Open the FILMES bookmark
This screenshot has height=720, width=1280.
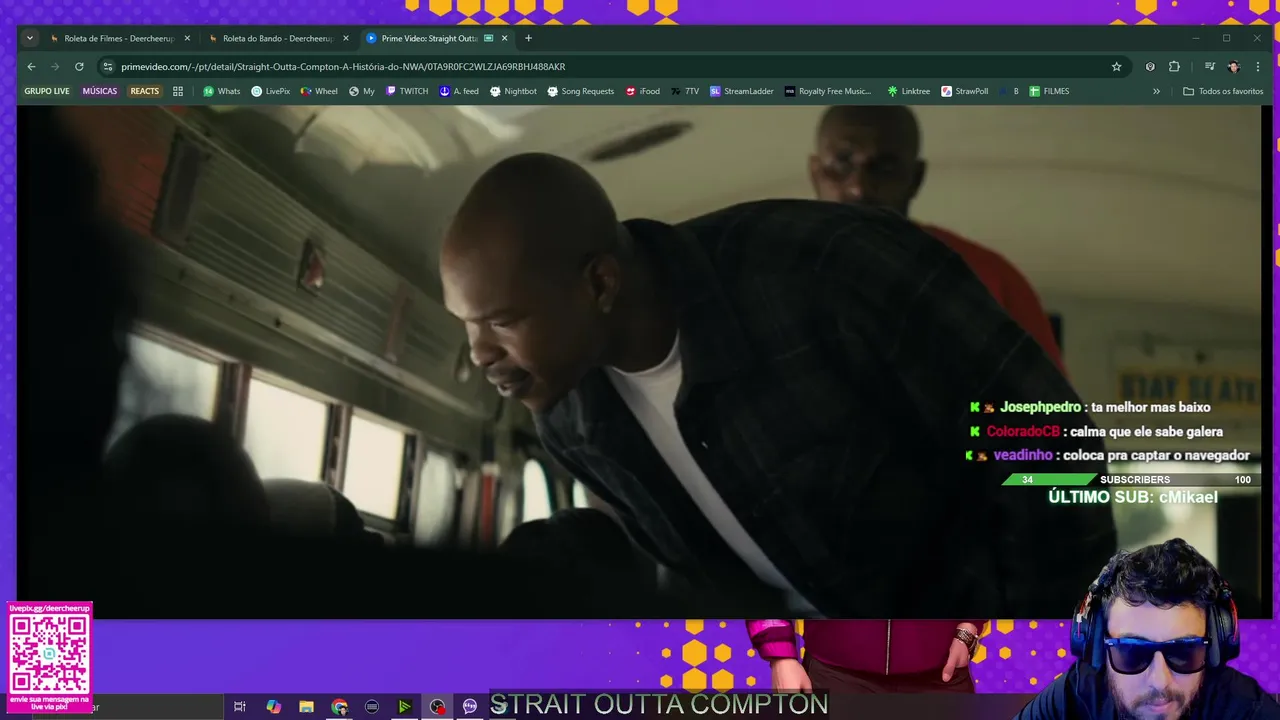pos(1049,91)
